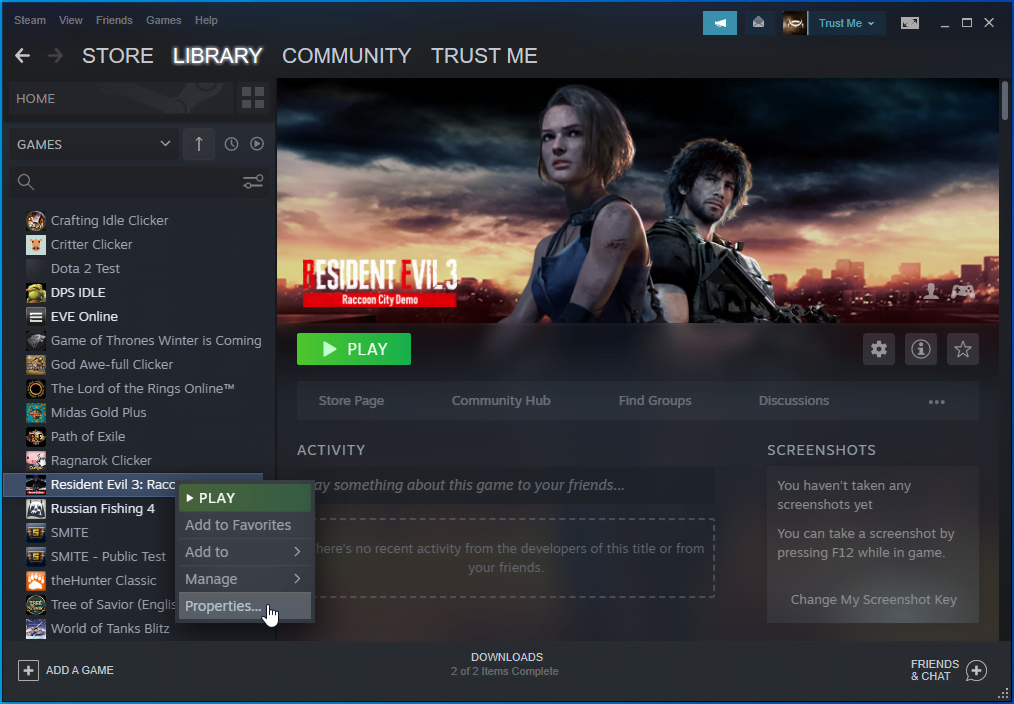Open the TRUST ME profile tab
Screen dimensions: 1014x704
pos(484,56)
